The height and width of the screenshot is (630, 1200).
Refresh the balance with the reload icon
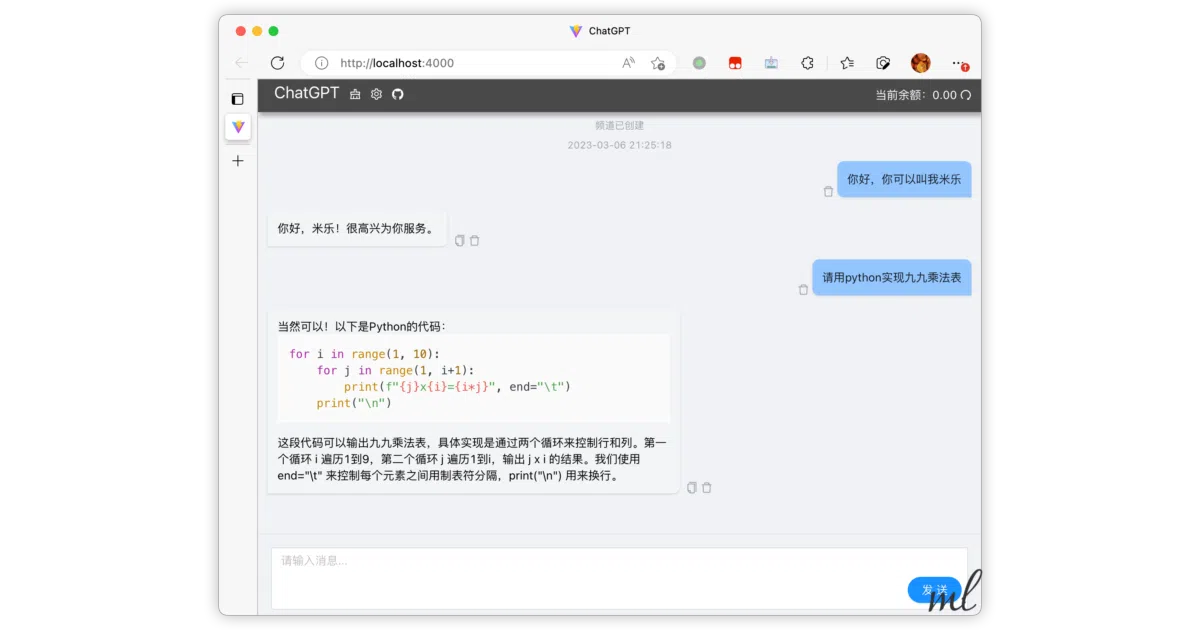[965, 95]
